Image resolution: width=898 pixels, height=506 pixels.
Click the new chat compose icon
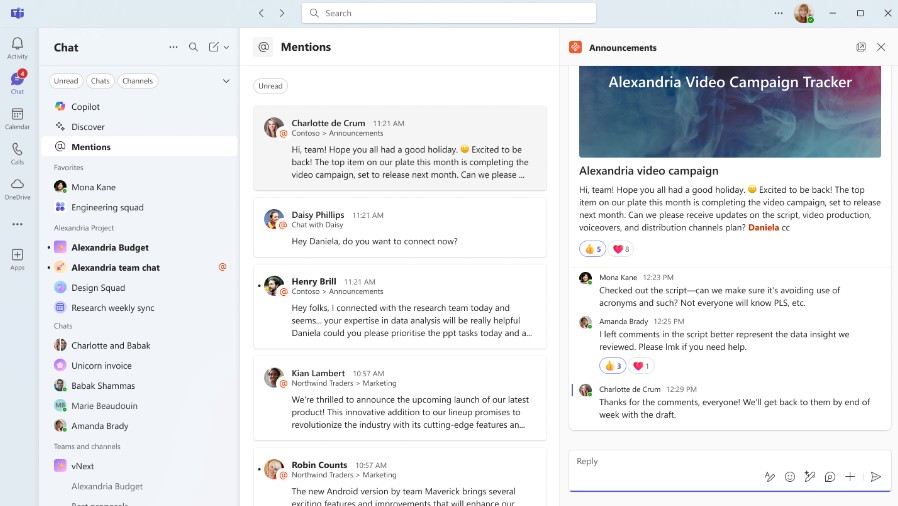[214, 47]
